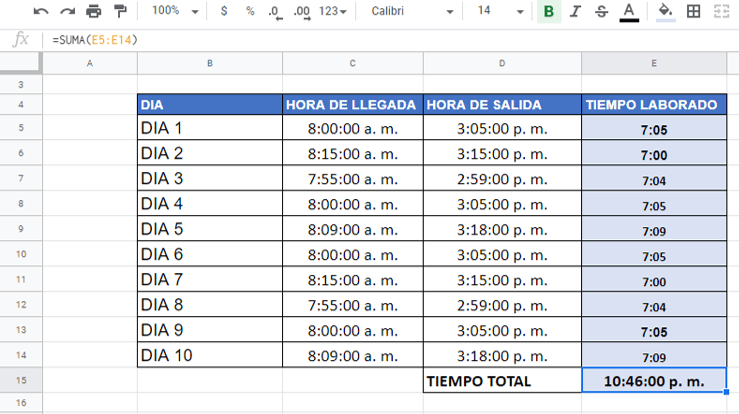Click DIA 4 arrival time cell
The width and height of the screenshot is (739, 414).
point(353,204)
